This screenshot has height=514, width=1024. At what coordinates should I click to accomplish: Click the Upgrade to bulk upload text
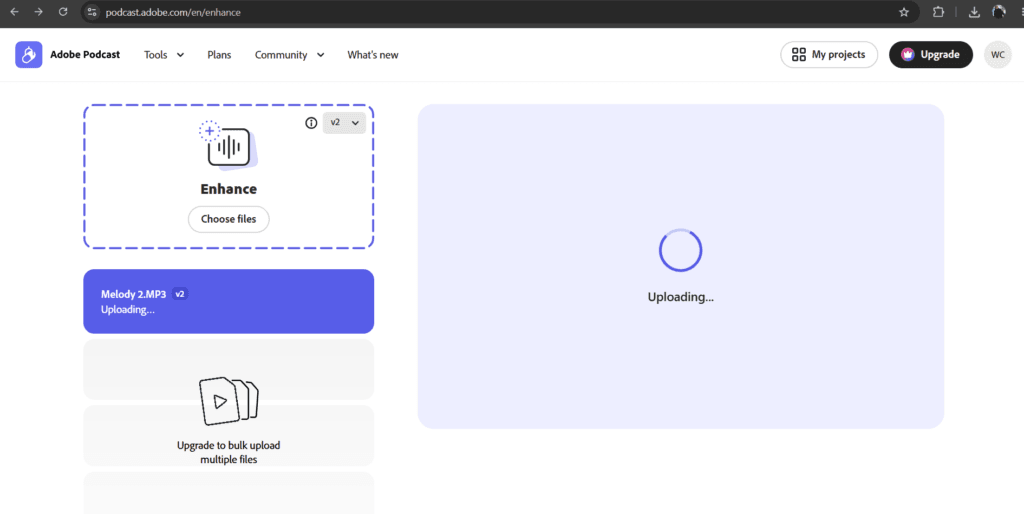(229, 452)
